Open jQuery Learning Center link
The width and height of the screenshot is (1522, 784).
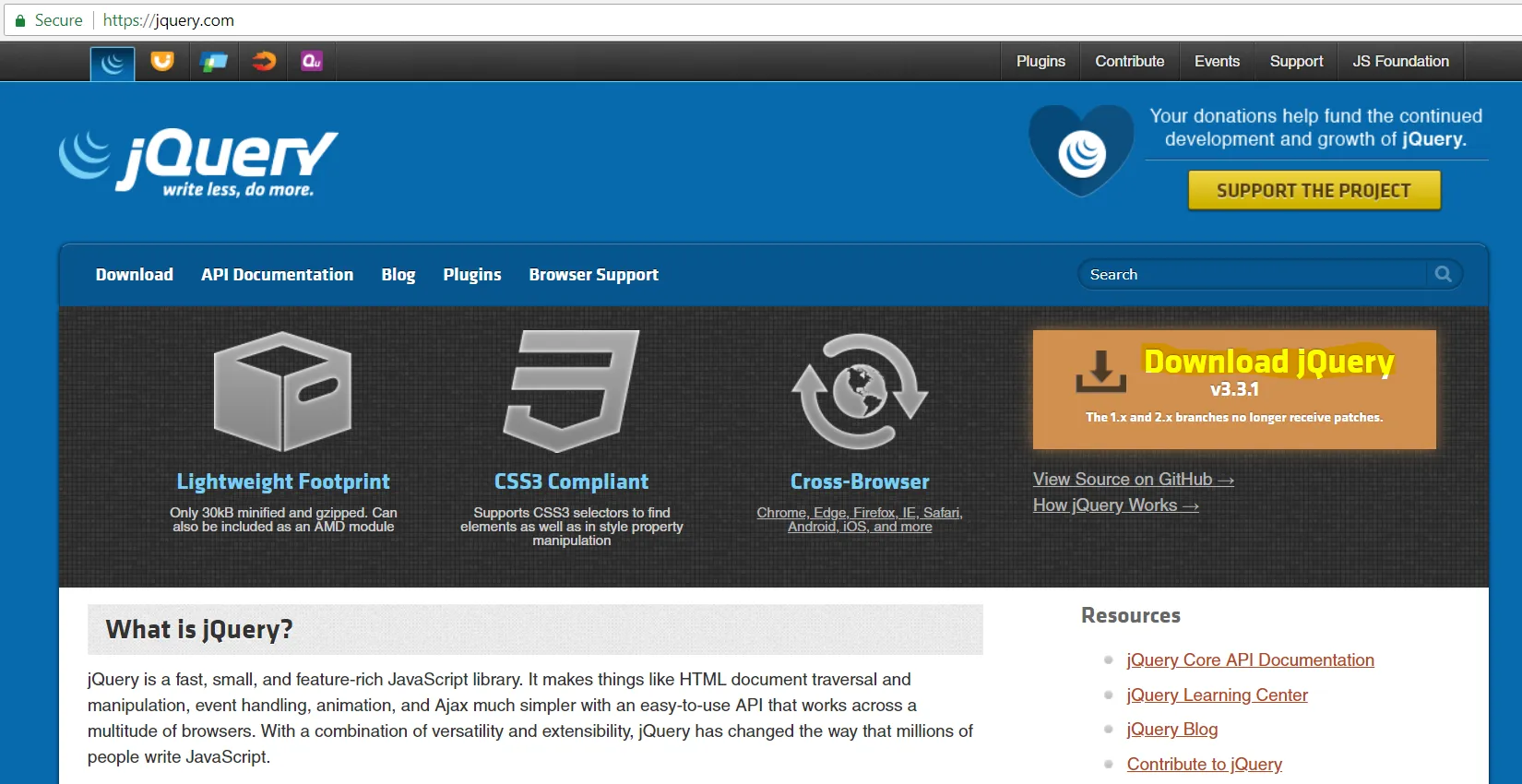[x=1217, y=695]
